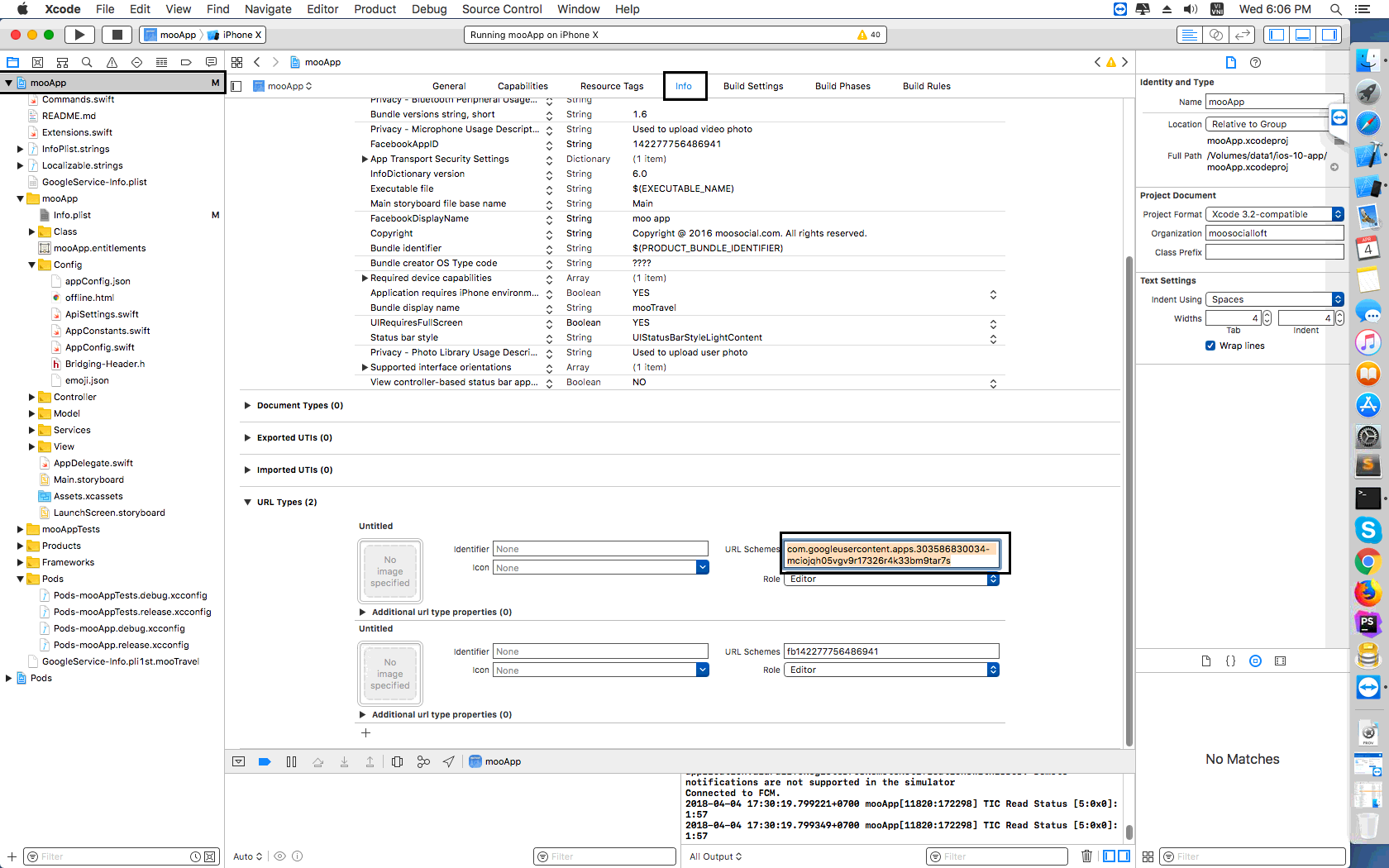Go back in editor history
This screenshot has height=868, width=1389.
pos(257,62)
